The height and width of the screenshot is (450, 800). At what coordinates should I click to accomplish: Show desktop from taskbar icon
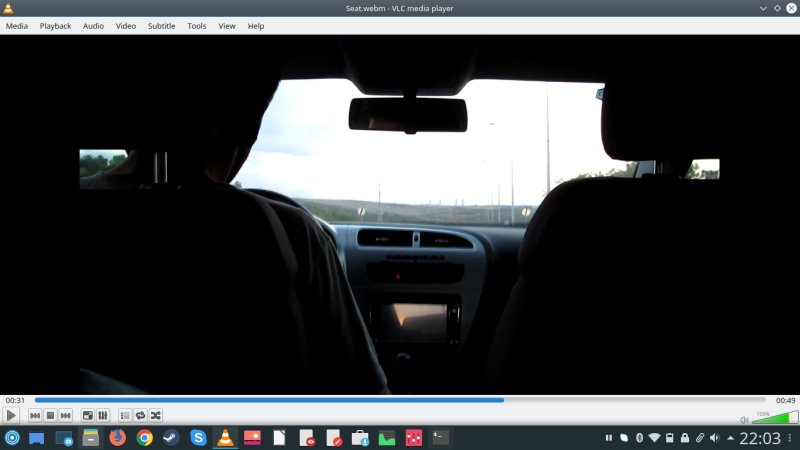36,438
